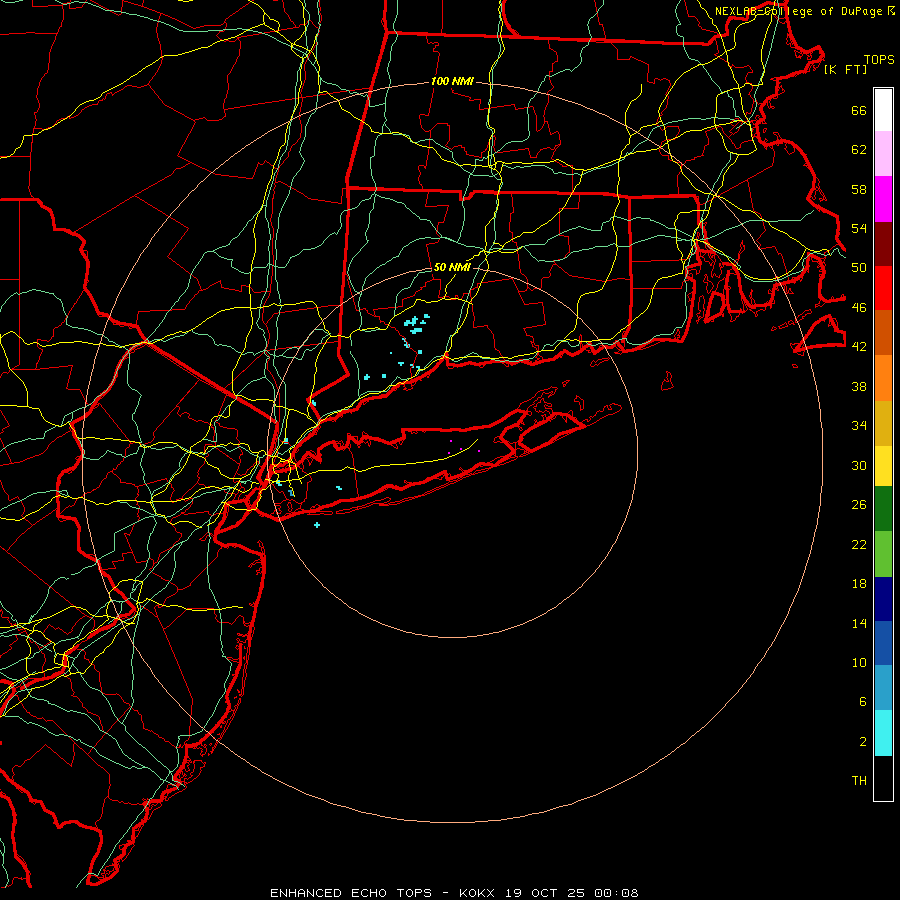Click the 100 NMI range ring label

coord(452,81)
